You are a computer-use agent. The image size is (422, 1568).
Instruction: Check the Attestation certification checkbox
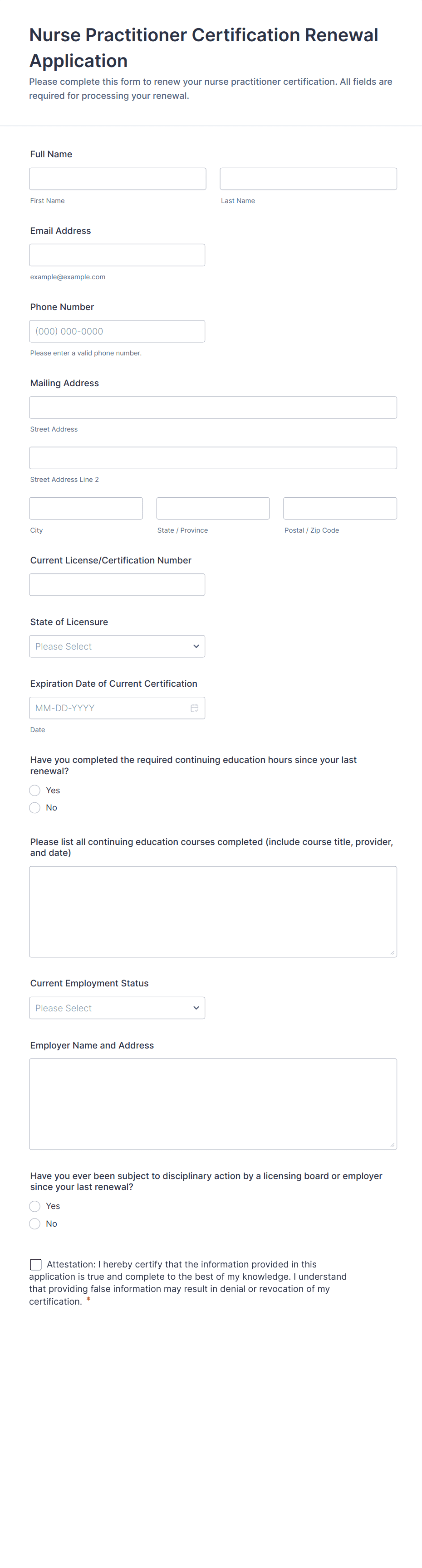pyautogui.click(x=36, y=1264)
